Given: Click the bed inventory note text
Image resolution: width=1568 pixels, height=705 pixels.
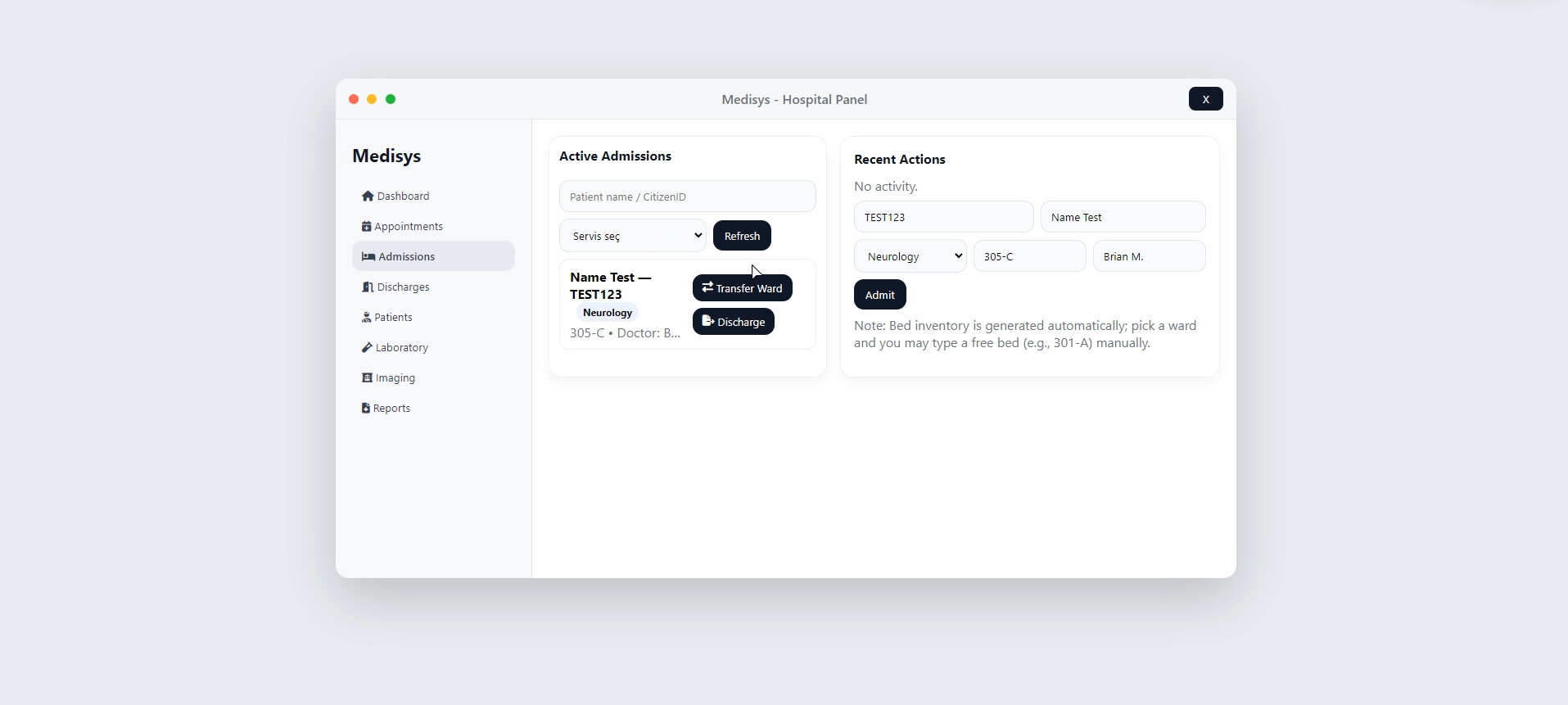Looking at the screenshot, I should 1025,334.
